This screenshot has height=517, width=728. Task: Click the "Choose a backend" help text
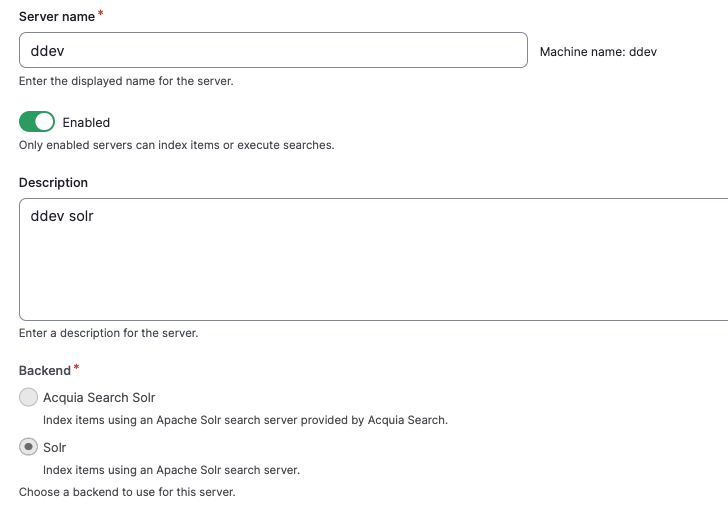(127, 492)
